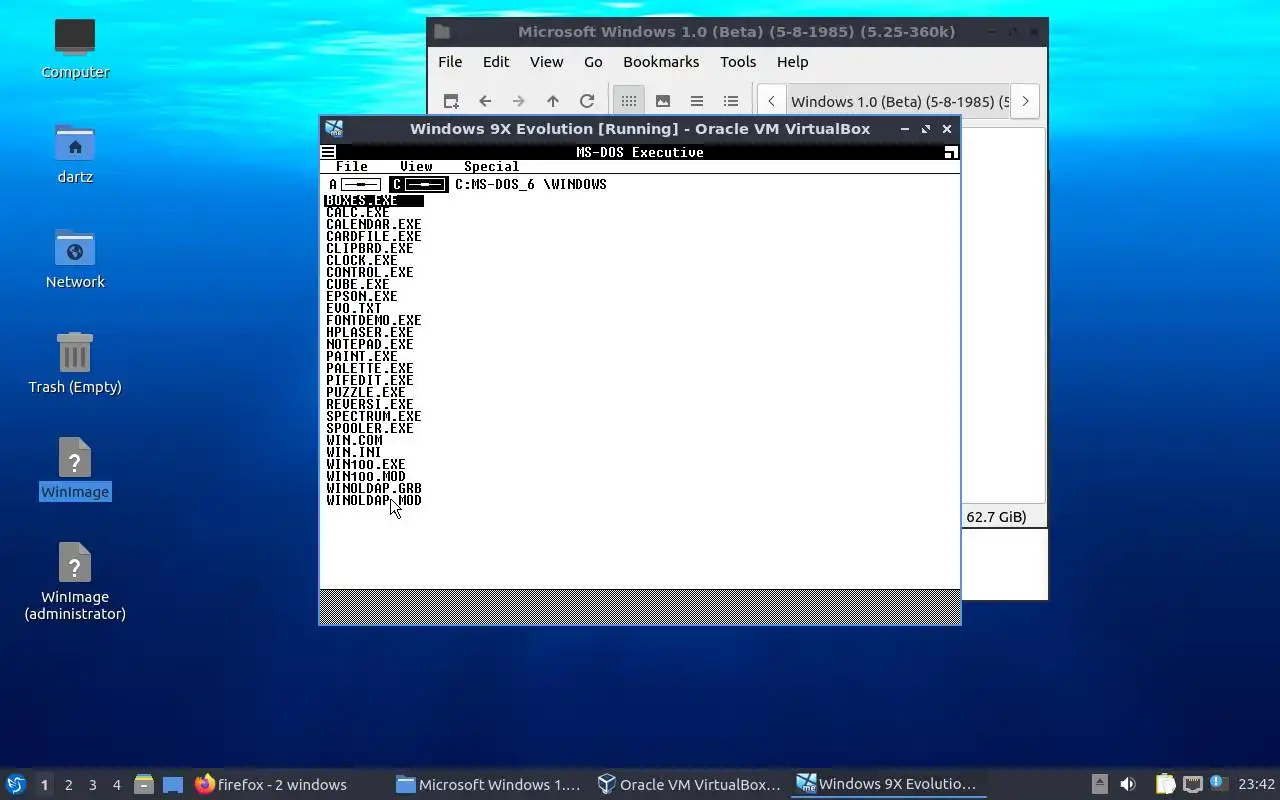The width and height of the screenshot is (1280, 800).
Task: Select drive A icon in MS-DOS Executive
Action: [355, 184]
